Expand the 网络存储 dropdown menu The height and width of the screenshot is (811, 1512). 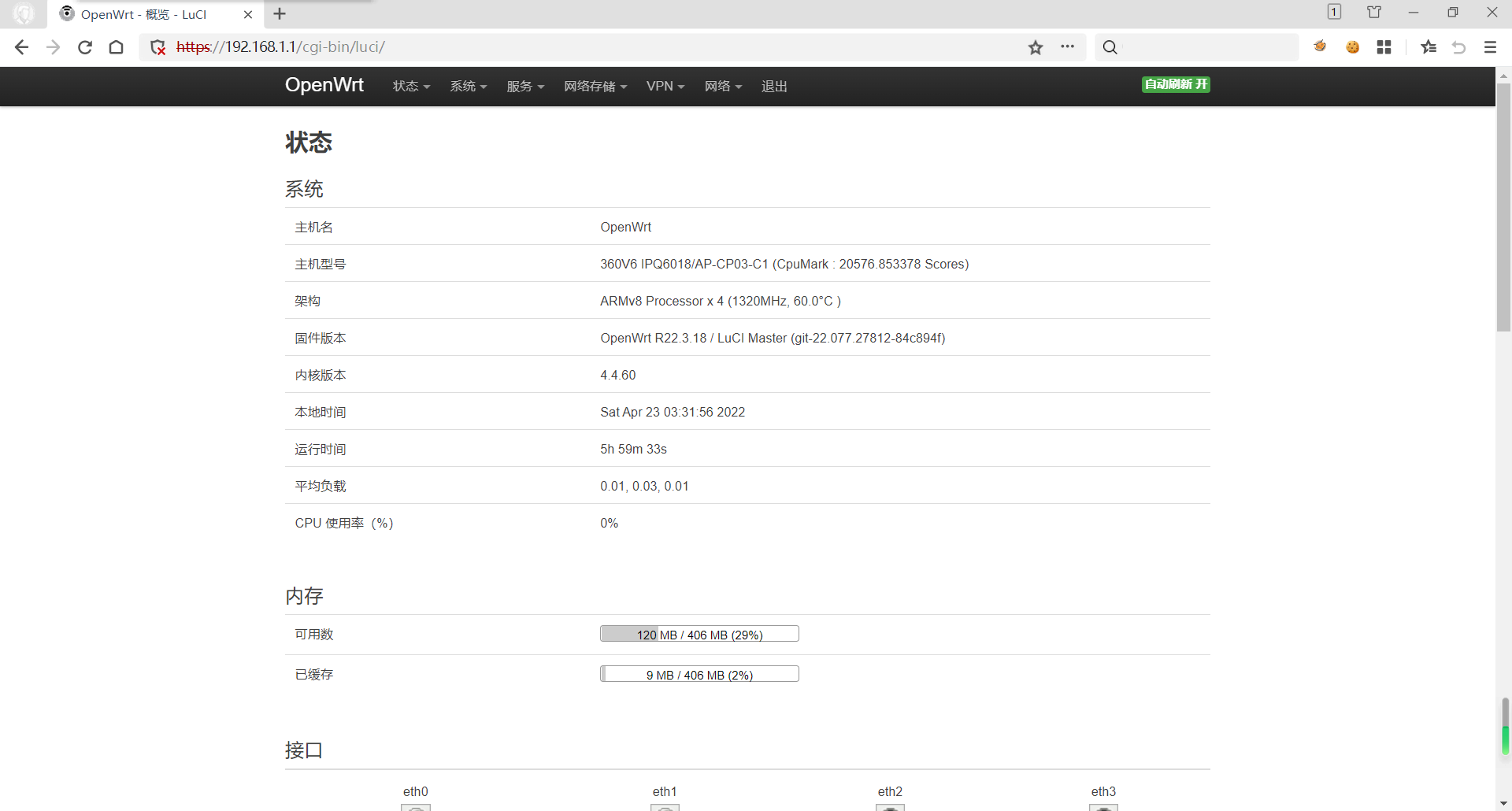click(595, 87)
